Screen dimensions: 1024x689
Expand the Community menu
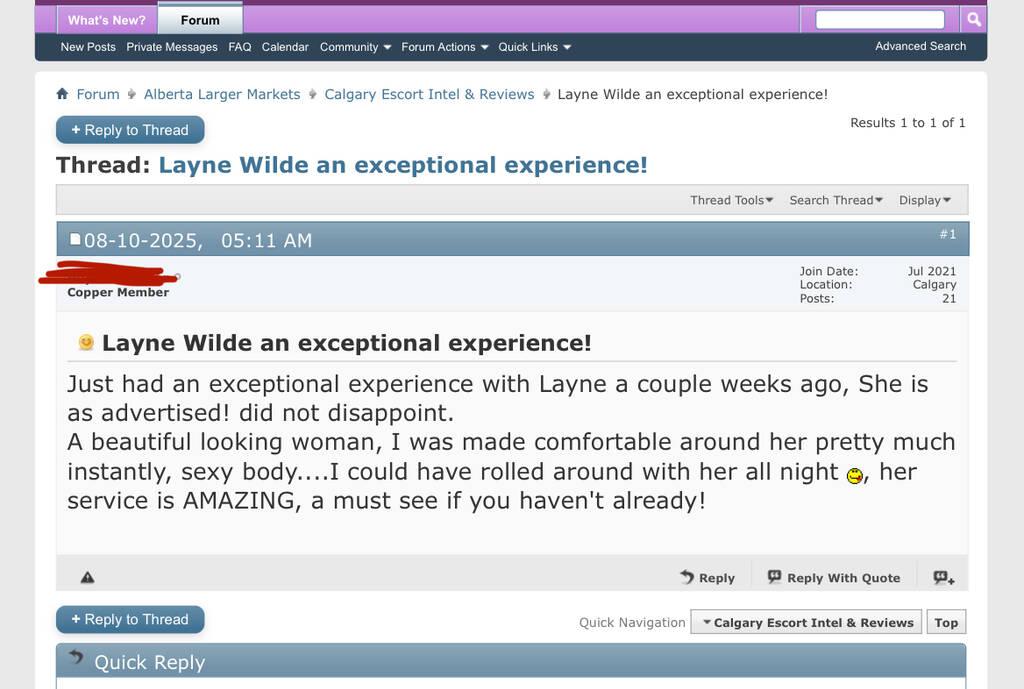pos(355,47)
